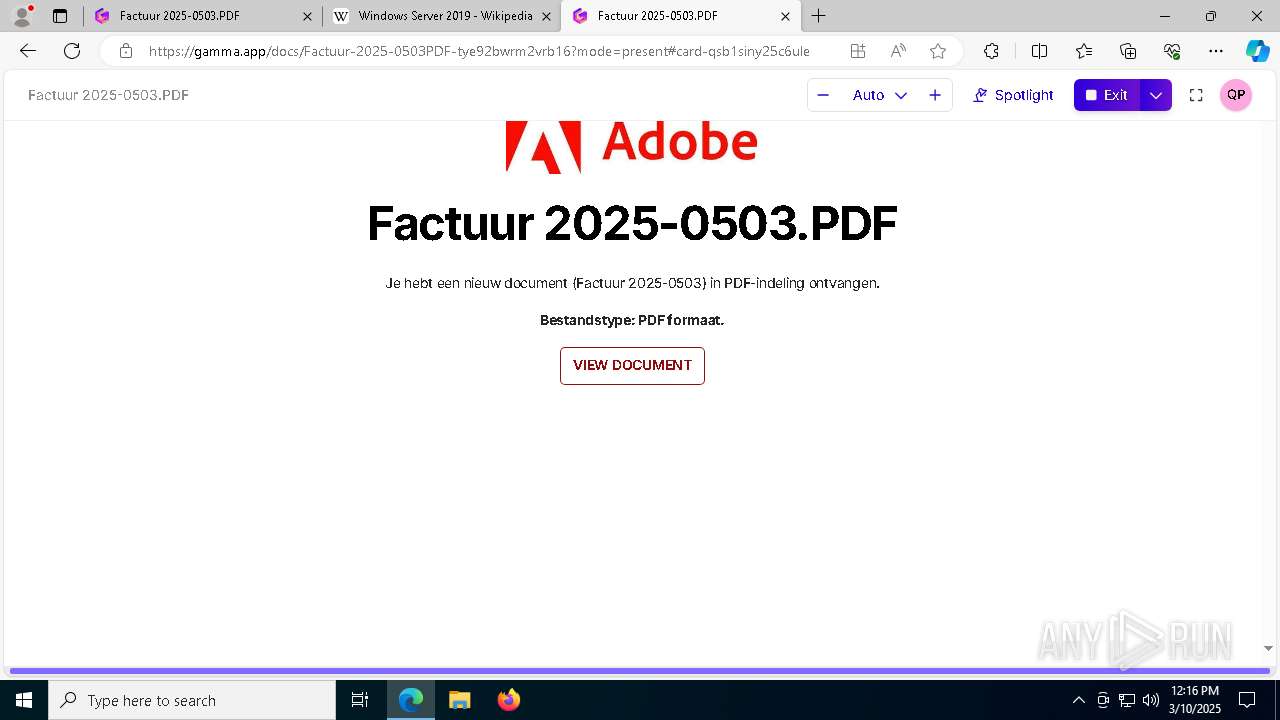Open the Windows Start menu

point(24,700)
